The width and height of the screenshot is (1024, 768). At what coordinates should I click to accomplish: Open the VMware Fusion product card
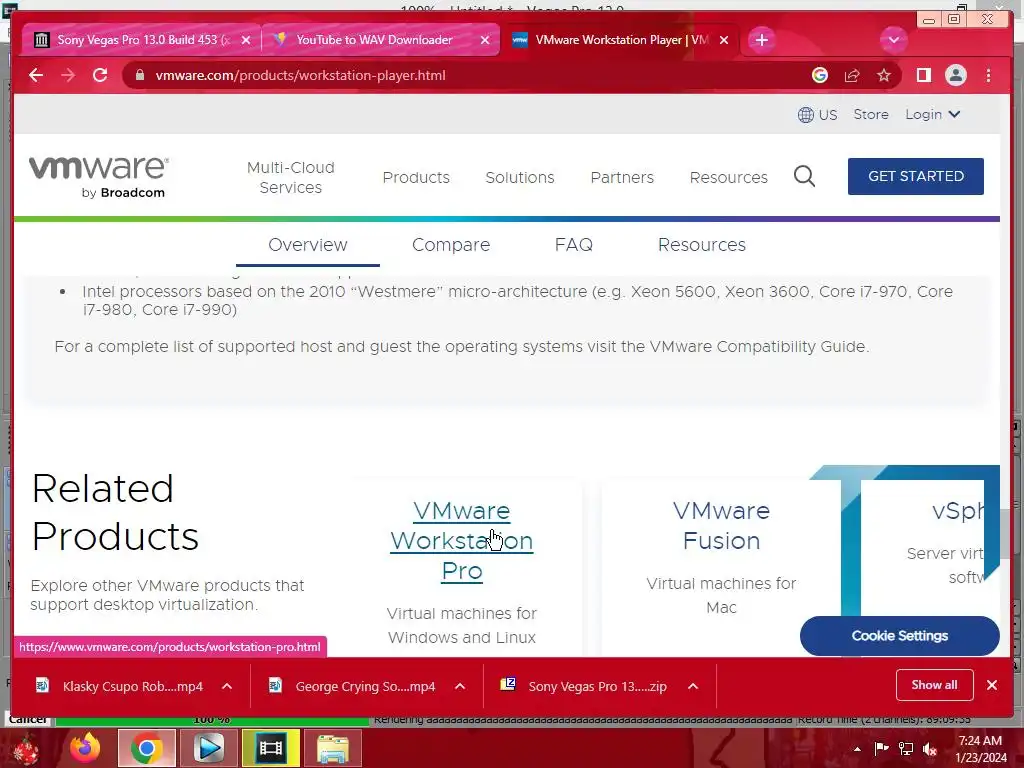(x=721, y=526)
